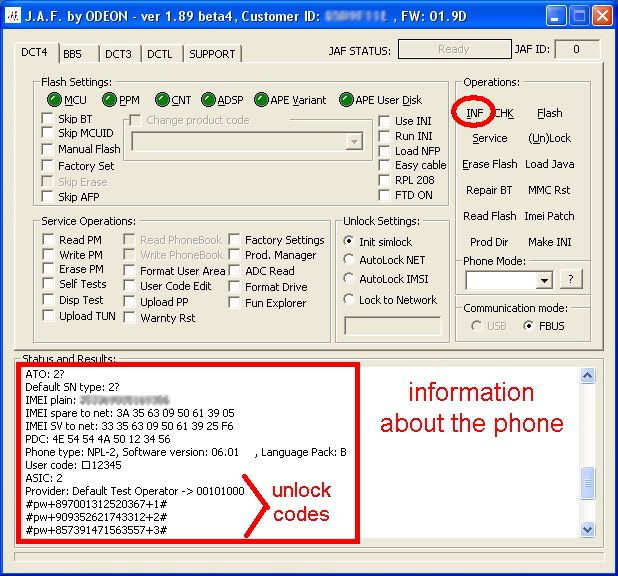The width and height of the screenshot is (618, 576).
Task: Check the Fun Explorer option
Action: [234, 303]
